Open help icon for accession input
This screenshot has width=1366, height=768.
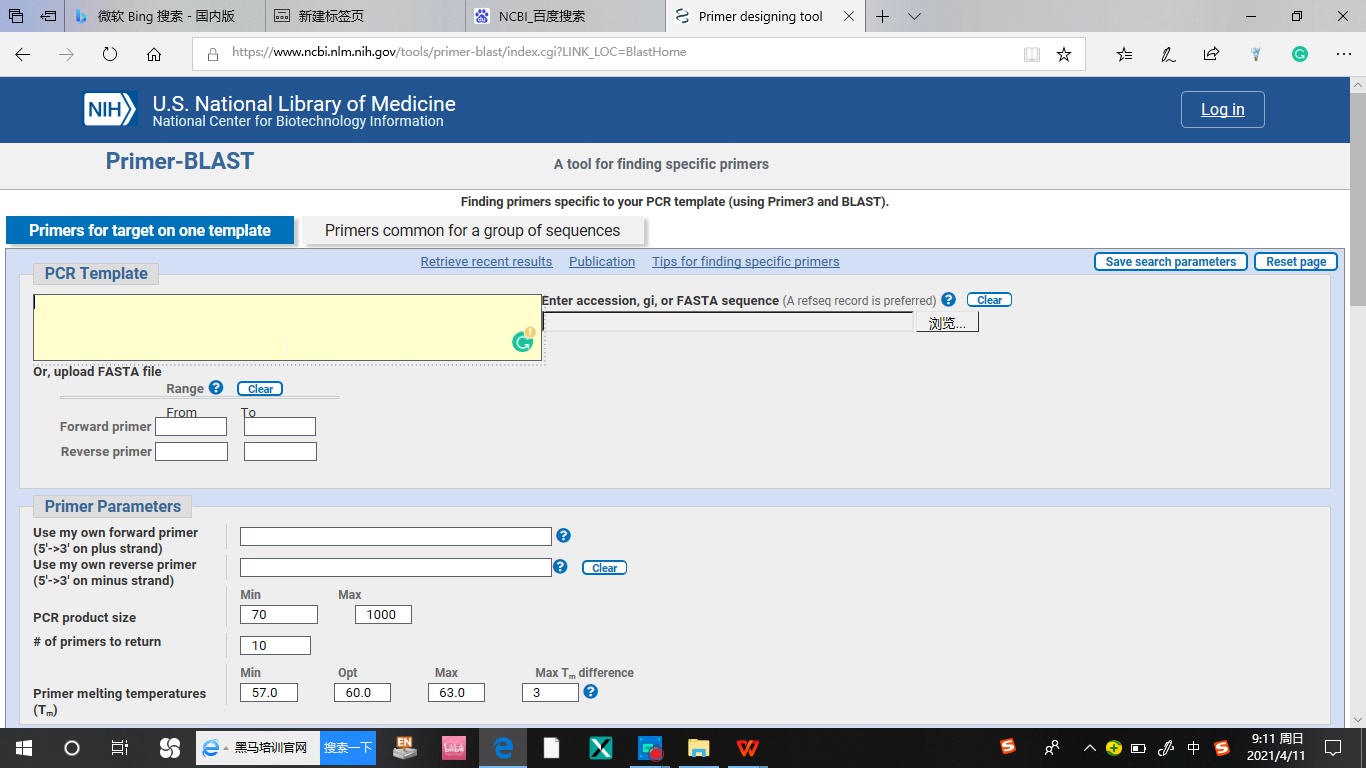[948, 299]
